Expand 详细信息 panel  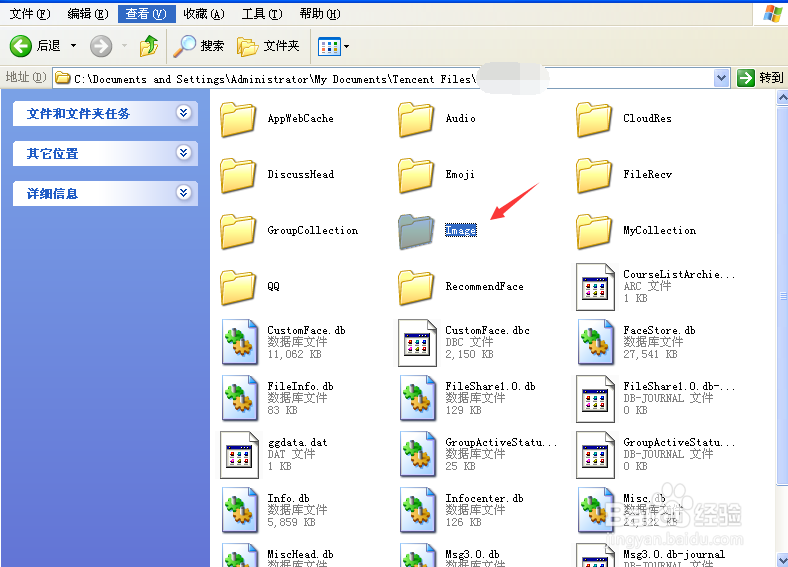pos(184,193)
